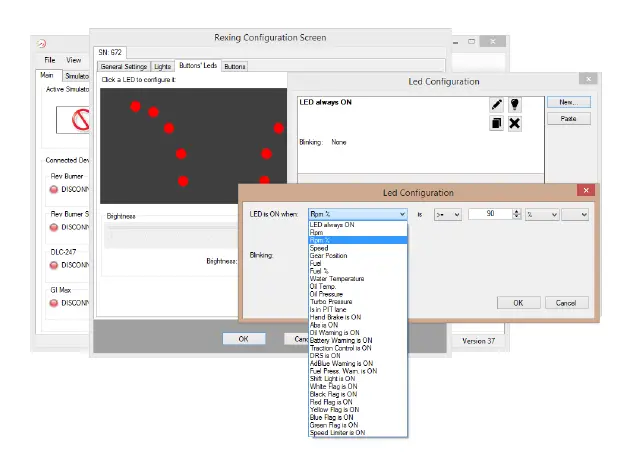Image resolution: width=633 pixels, height=465 pixels.
Task: Click the light bulb test icon
Action: pos(515,104)
